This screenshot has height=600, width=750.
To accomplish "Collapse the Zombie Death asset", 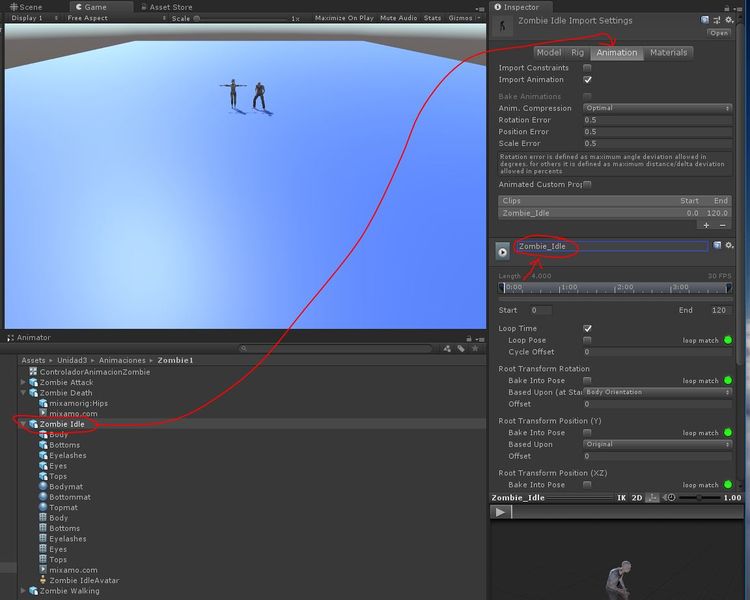I will click(23, 393).
